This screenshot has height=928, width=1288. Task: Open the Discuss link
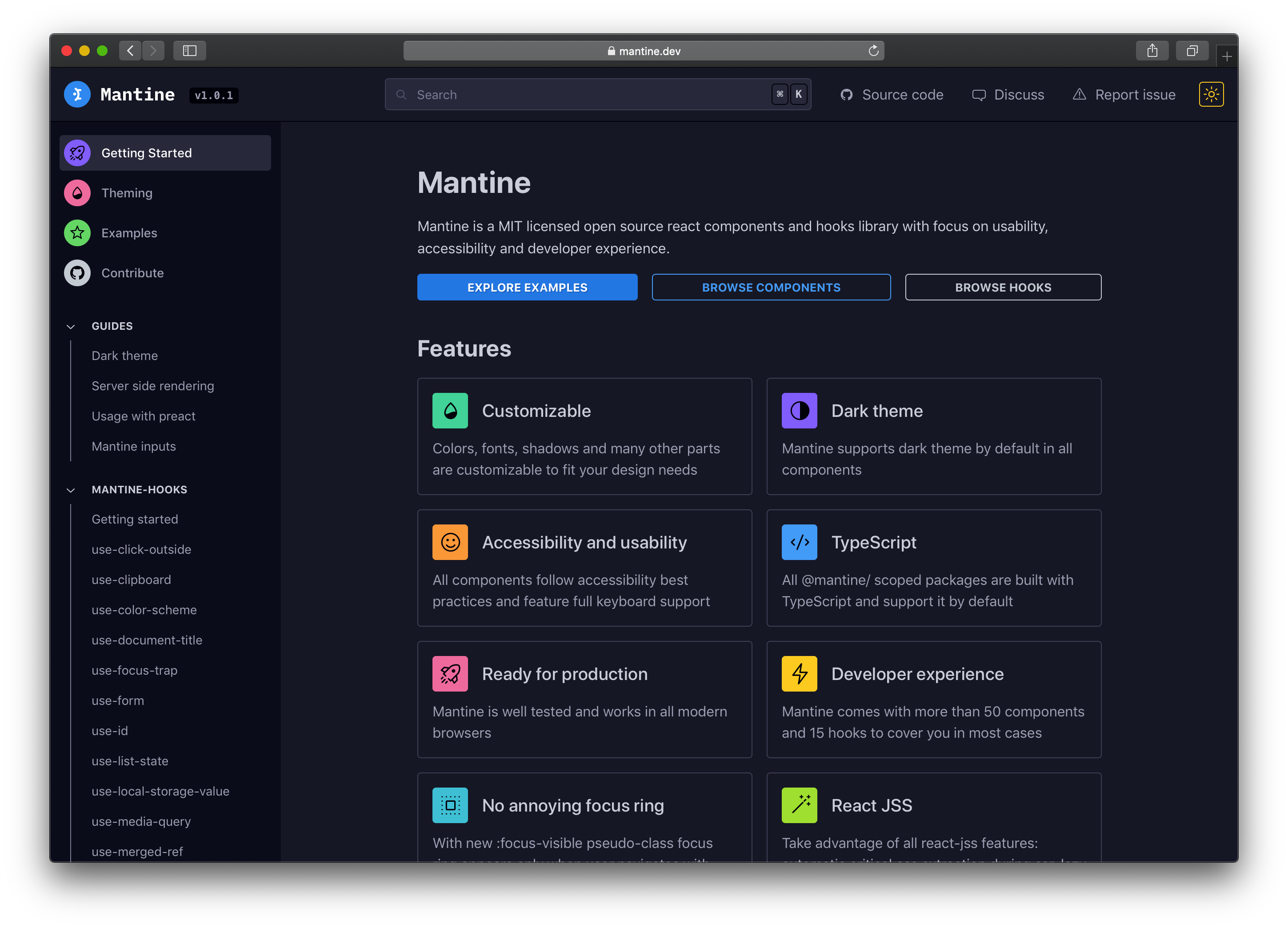1008,95
